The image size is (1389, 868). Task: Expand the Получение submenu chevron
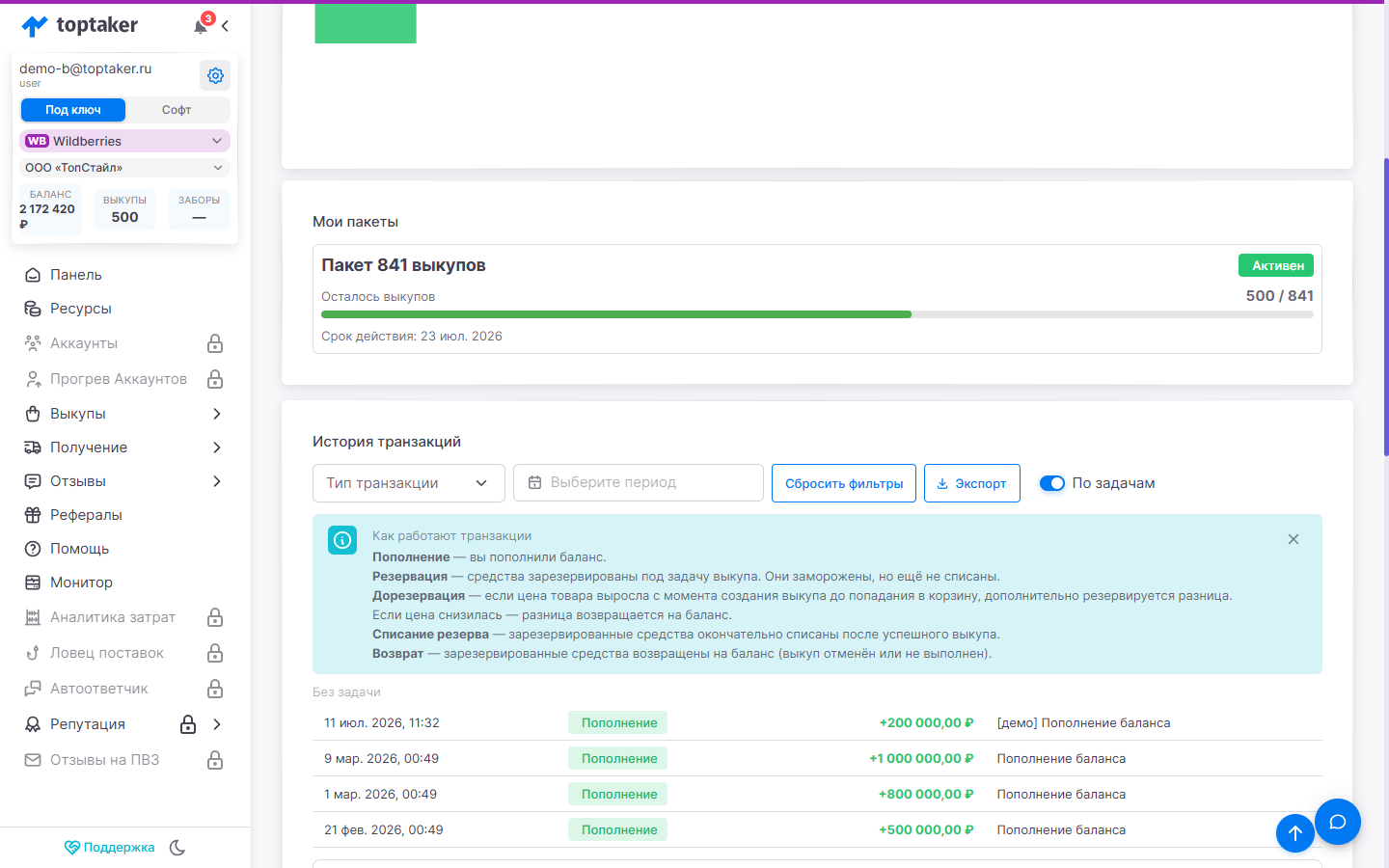coord(217,448)
